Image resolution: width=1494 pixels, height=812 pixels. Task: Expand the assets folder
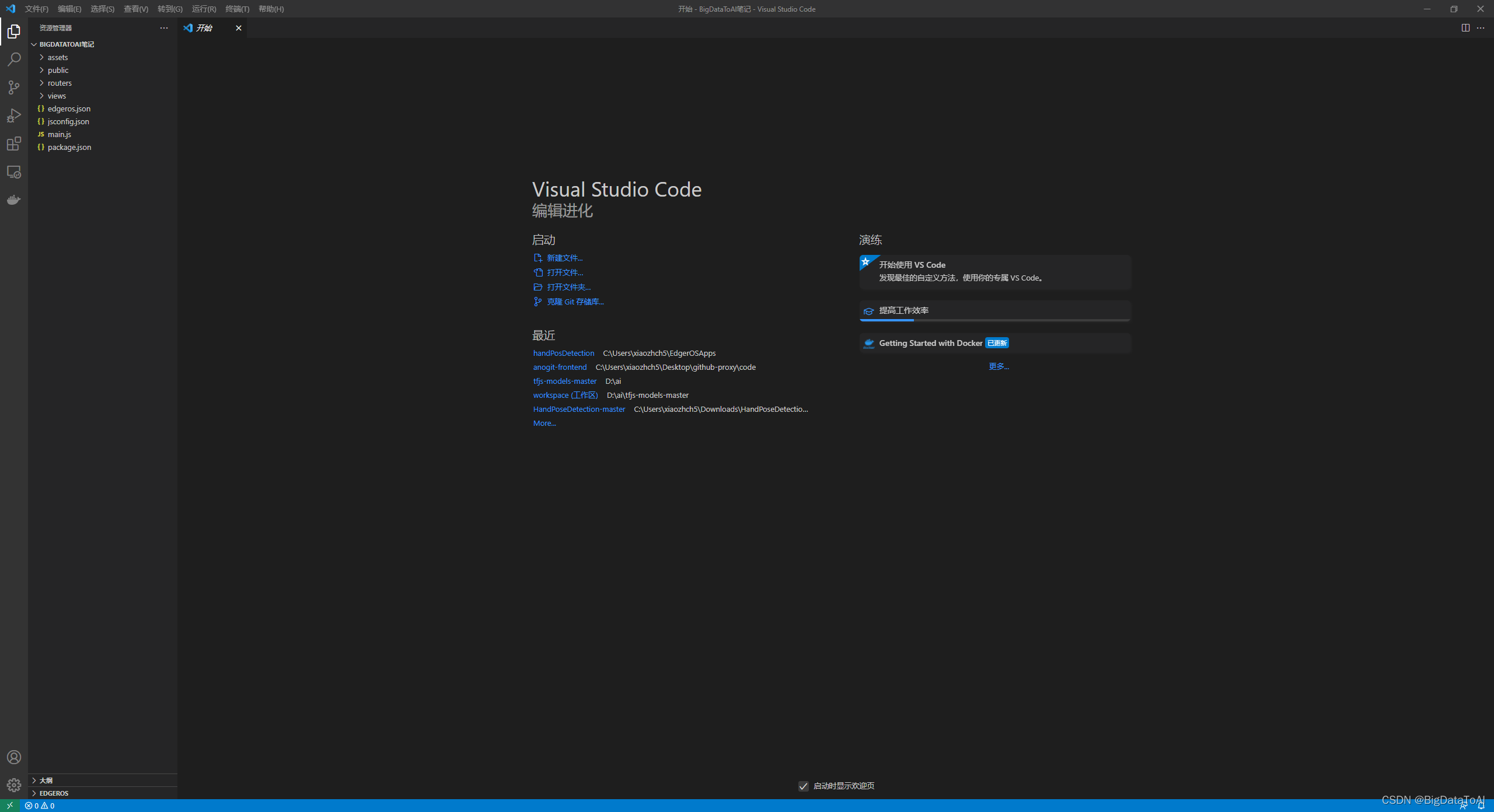click(58, 57)
